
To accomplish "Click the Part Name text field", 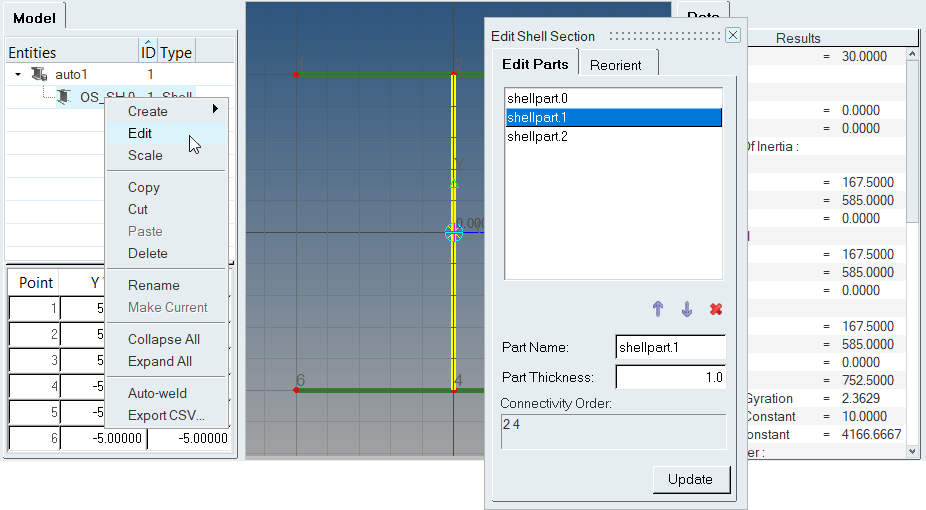I will [670, 347].
